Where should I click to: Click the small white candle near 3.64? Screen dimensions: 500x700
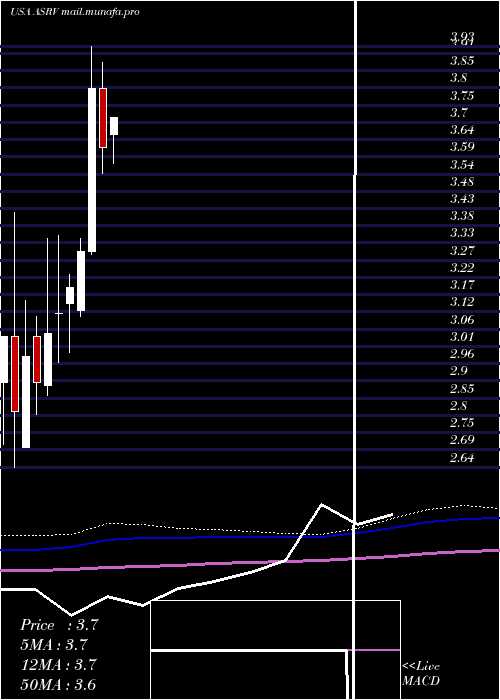pos(114,126)
